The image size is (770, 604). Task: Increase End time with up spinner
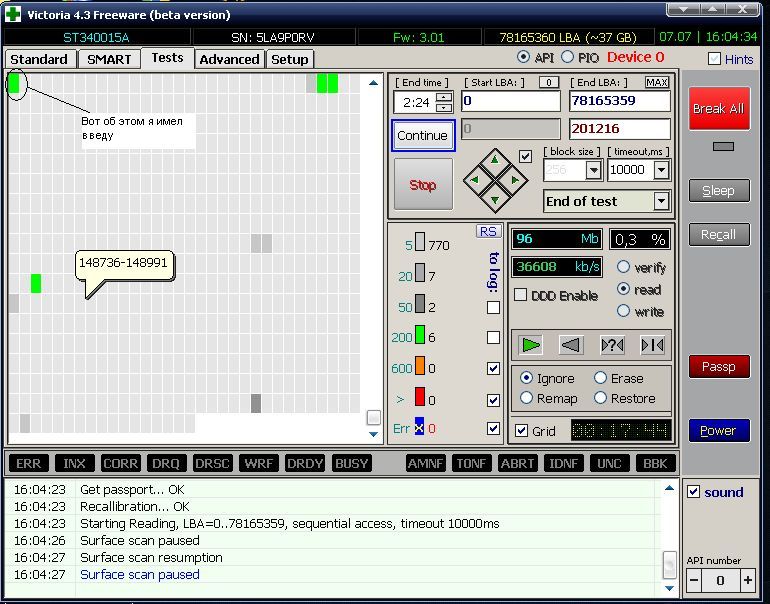click(444, 97)
